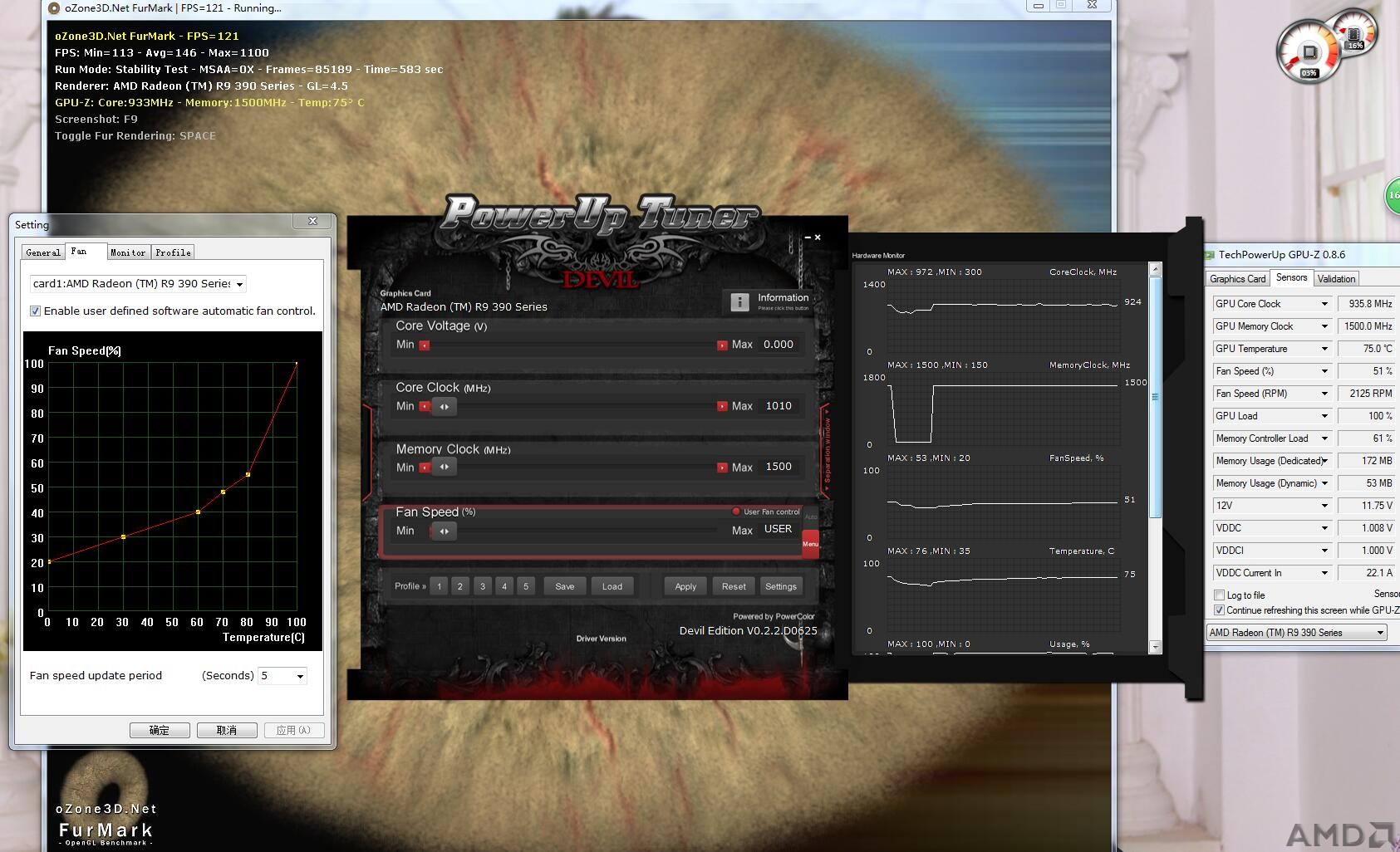
Task: Select profile slot 3
Action: tap(483, 586)
